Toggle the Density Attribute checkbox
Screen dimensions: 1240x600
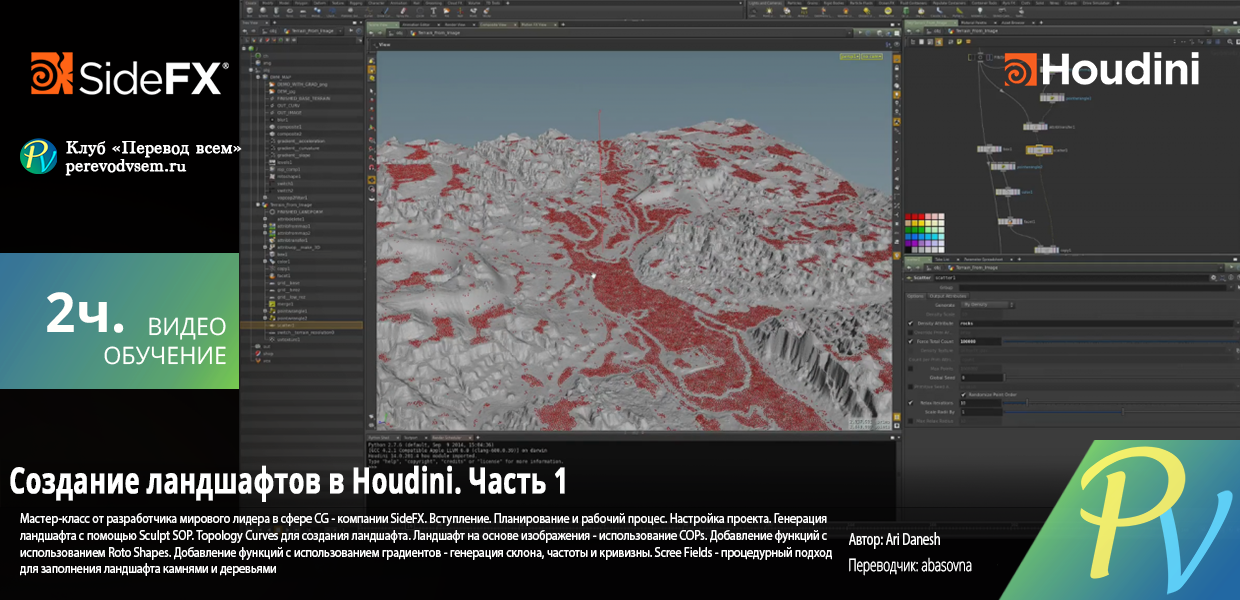(x=910, y=323)
